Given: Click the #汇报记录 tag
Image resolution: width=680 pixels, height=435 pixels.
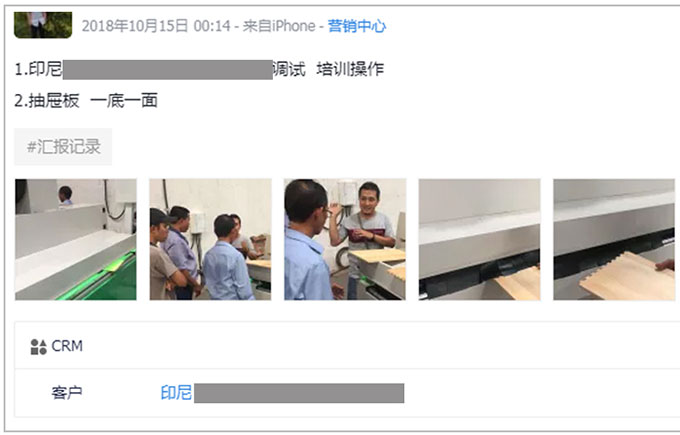Looking at the screenshot, I should 63,147.
